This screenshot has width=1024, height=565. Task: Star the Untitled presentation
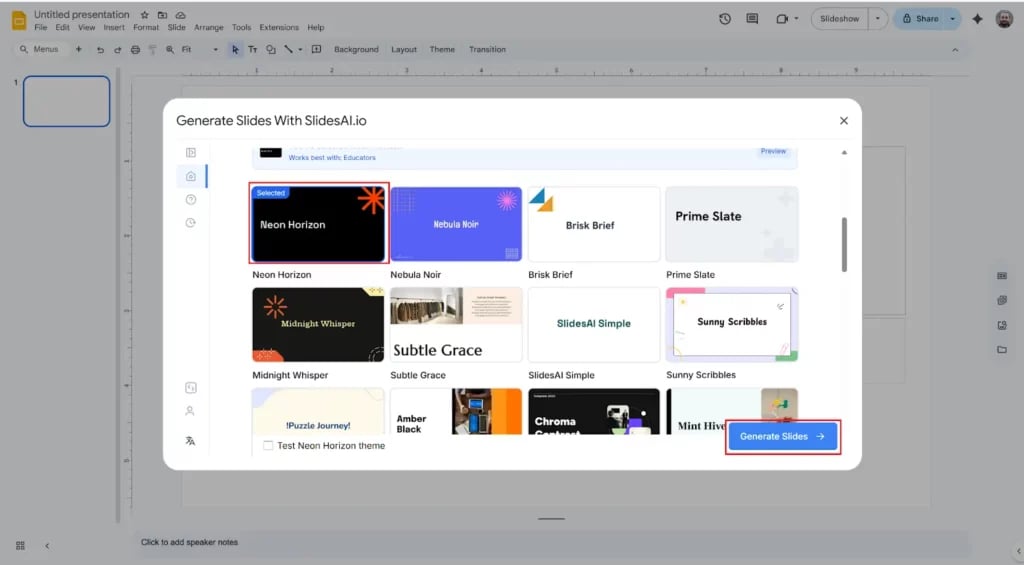(x=145, y=15)
